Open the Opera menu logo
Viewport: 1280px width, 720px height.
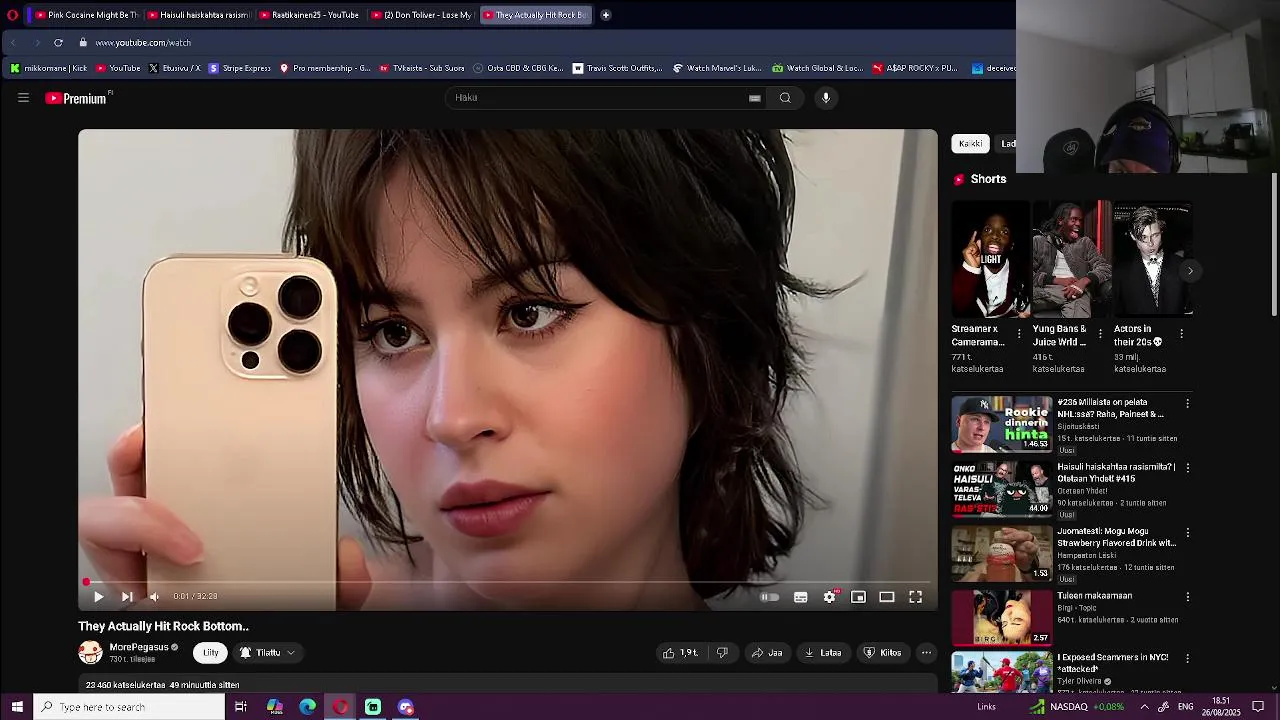click(12, 15)
